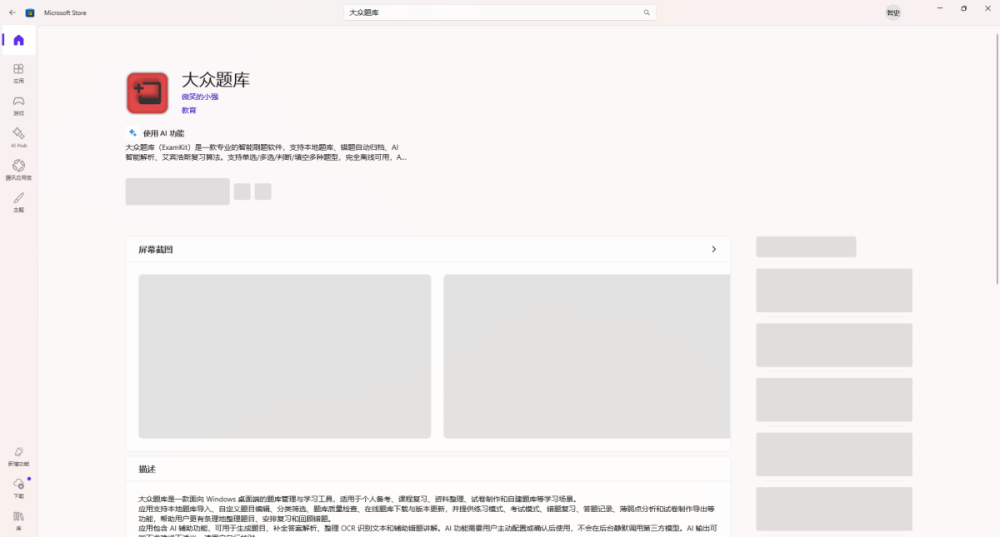The image size is (1000, 537).
Task: Click the search magnifier icon
Action: [x=646, y=12]
